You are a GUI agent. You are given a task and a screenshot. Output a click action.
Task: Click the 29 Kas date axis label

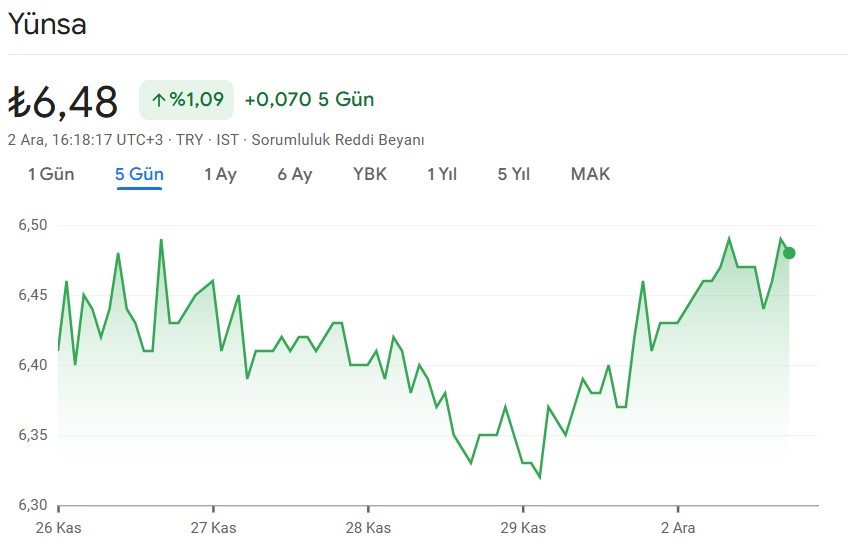(523, 528)
